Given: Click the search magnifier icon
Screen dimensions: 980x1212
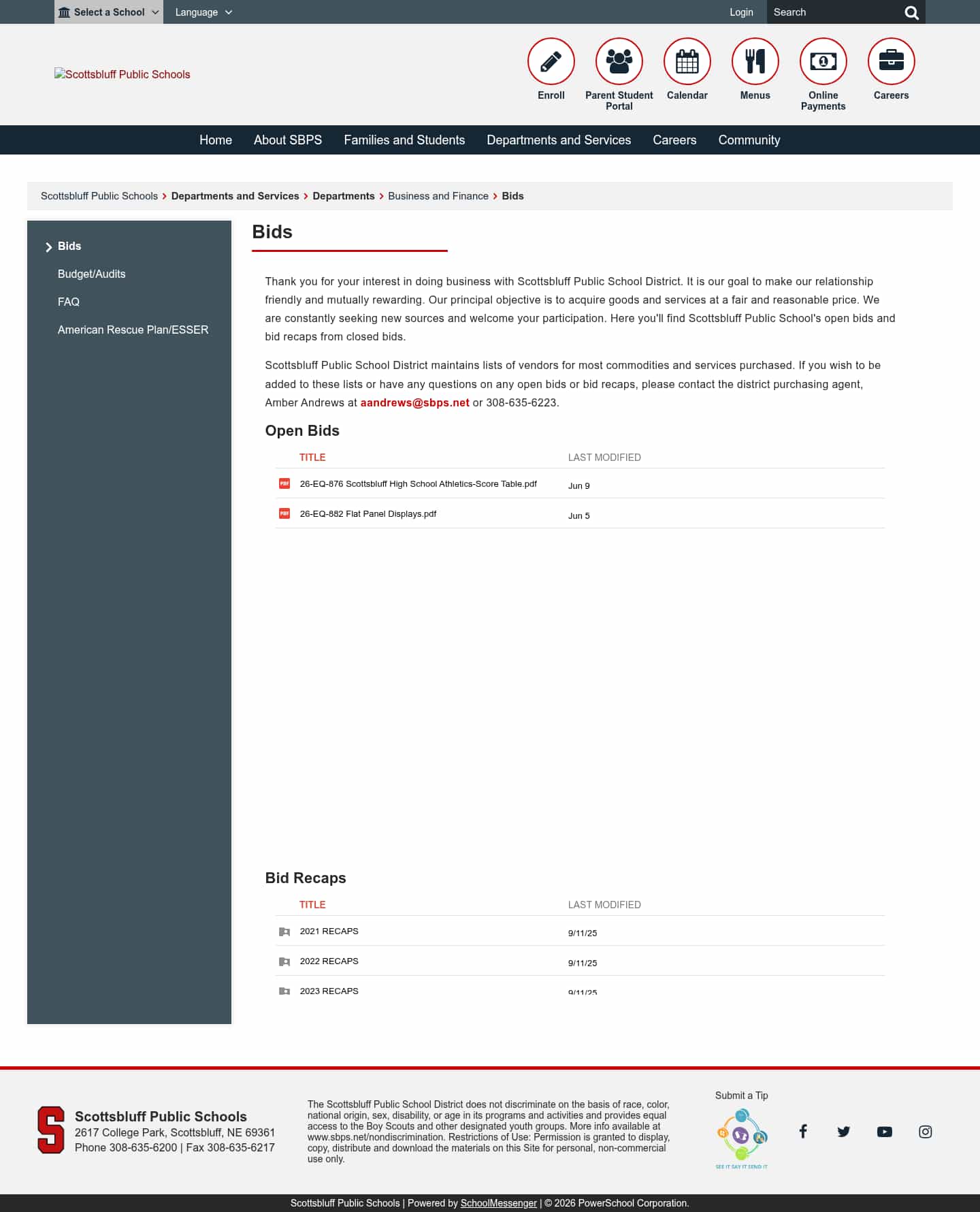Looking at the screenshot, I should 911,12.
